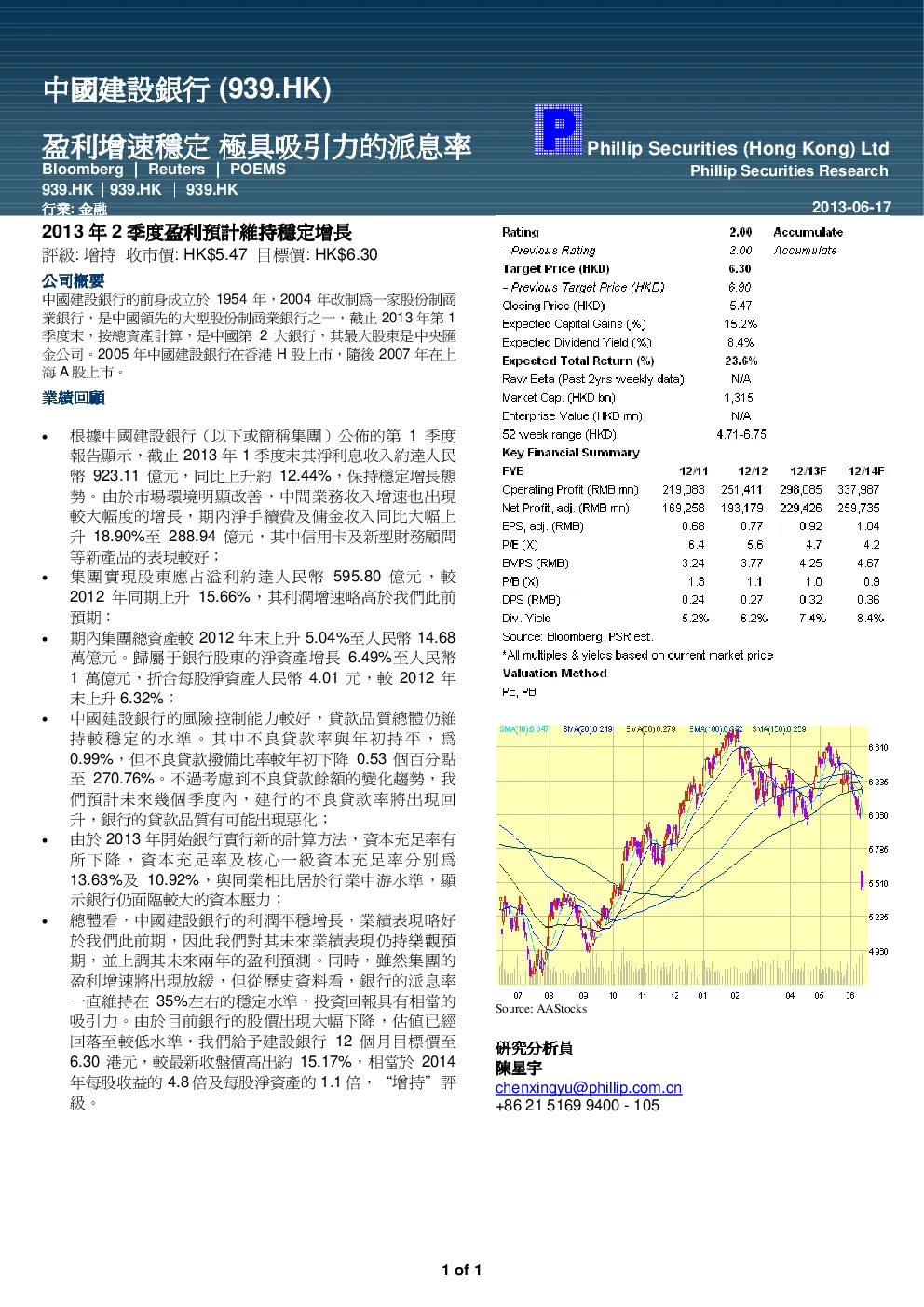924x1307 pixels.
Task: Click Market Cap value 1,315
Action: click(x=739, y=398)
